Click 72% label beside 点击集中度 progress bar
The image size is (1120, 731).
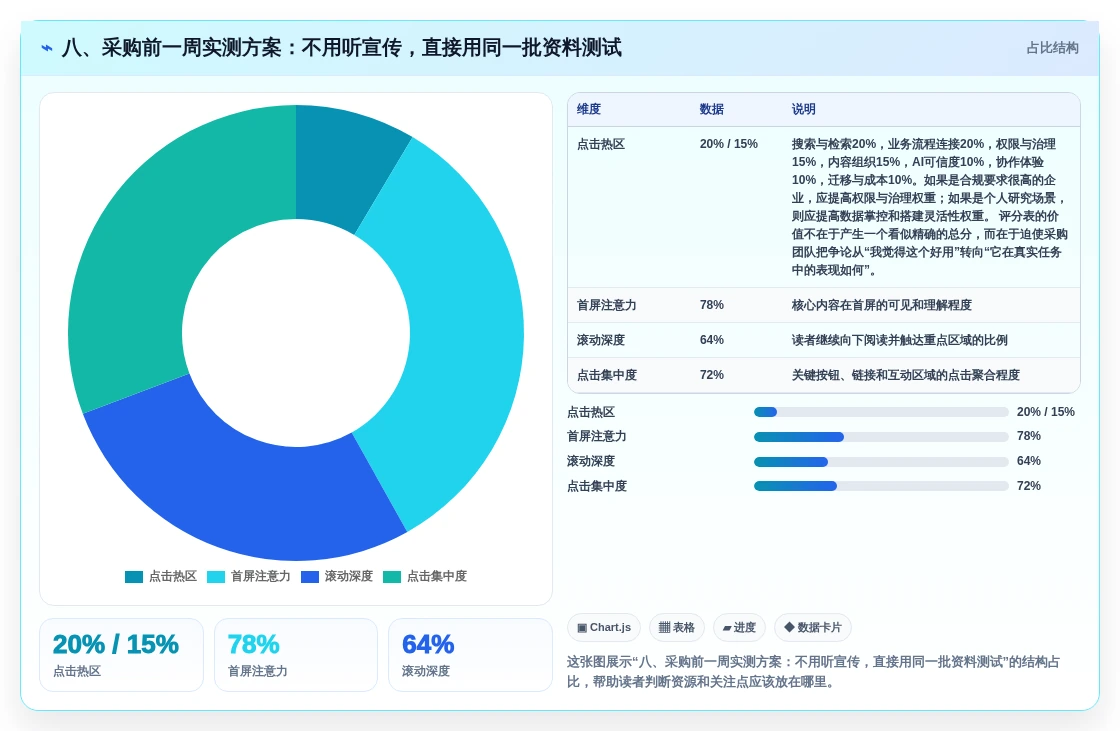pos(1029,486)
